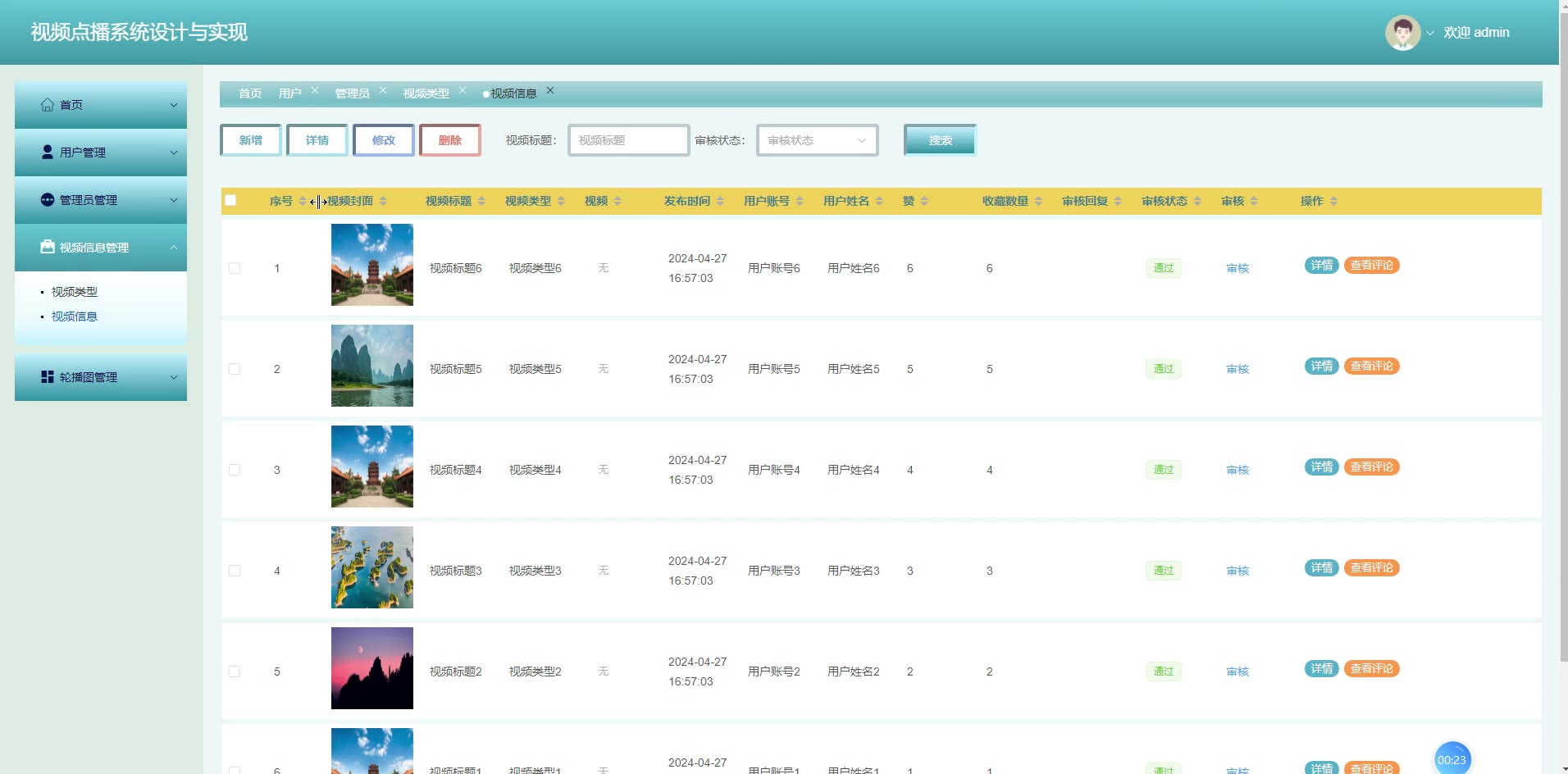
Task: Click the 00:23 timer bubble
Action: [x=1452, y=759]
